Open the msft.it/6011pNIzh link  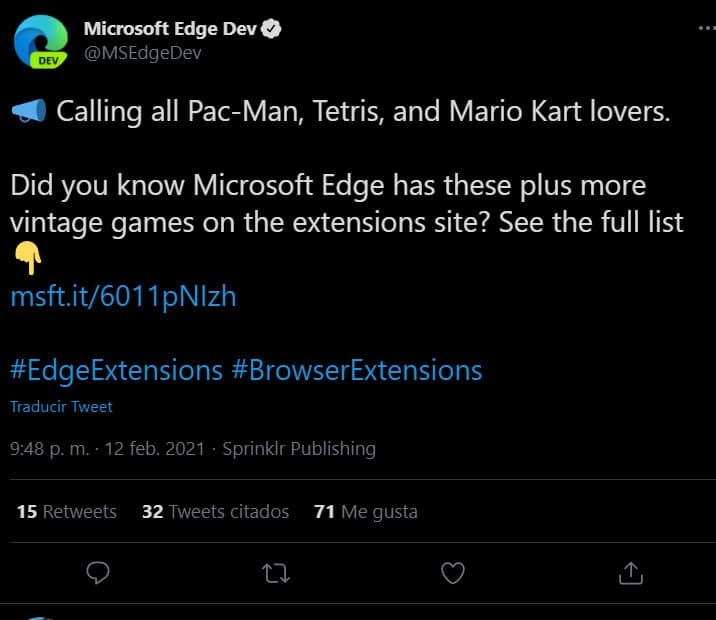pos(123,297)
